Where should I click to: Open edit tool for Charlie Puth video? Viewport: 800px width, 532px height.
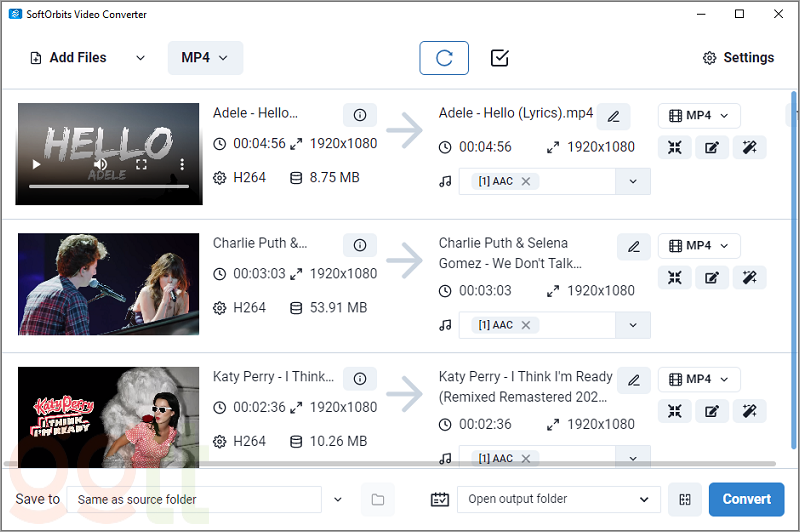coord(711,278)
